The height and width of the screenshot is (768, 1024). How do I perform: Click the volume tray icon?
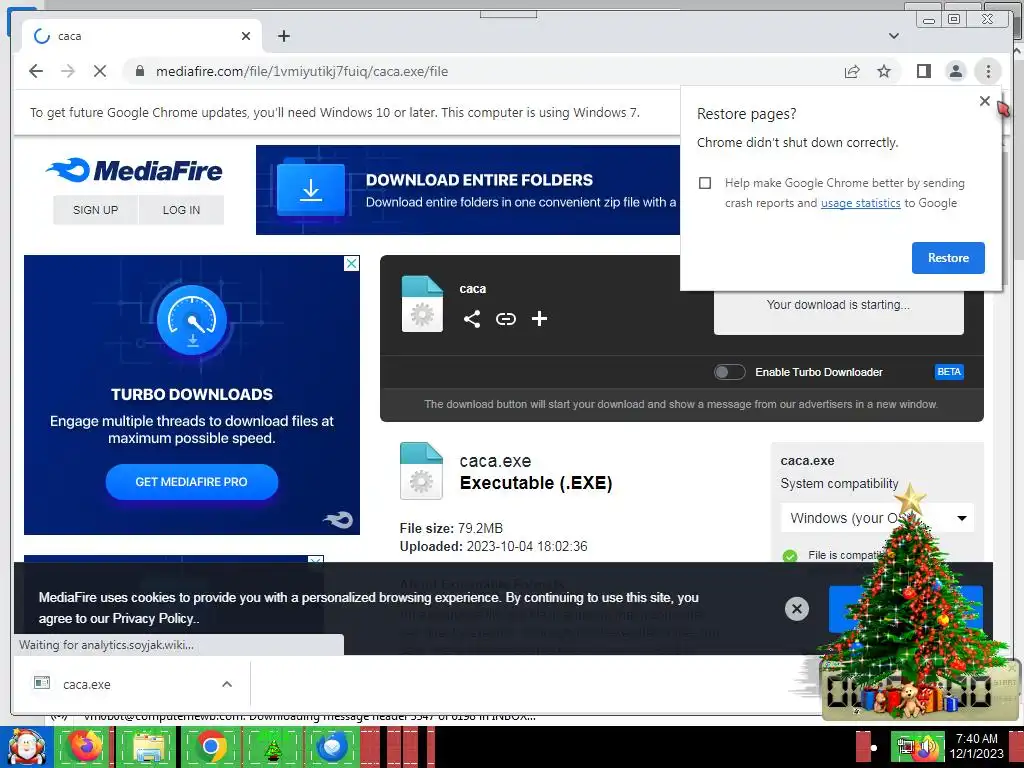pos(925,747)
